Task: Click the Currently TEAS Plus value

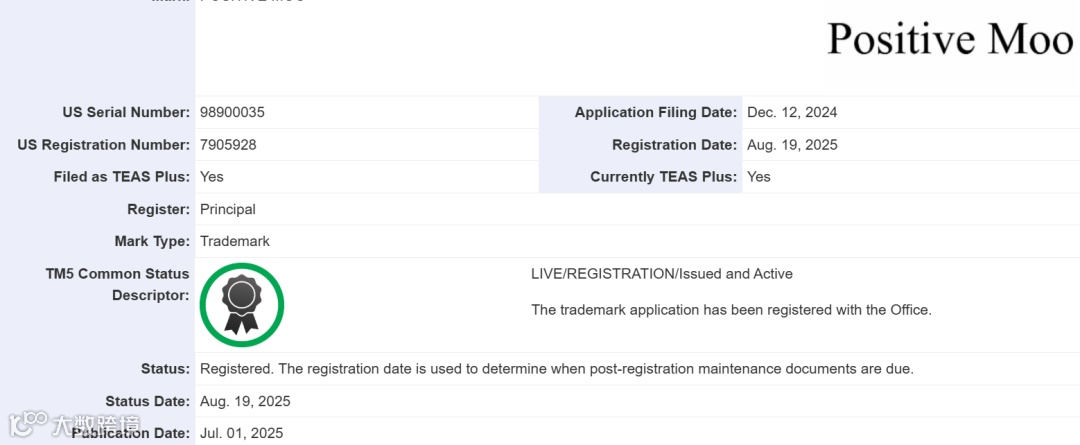Action: click(759, 177)
